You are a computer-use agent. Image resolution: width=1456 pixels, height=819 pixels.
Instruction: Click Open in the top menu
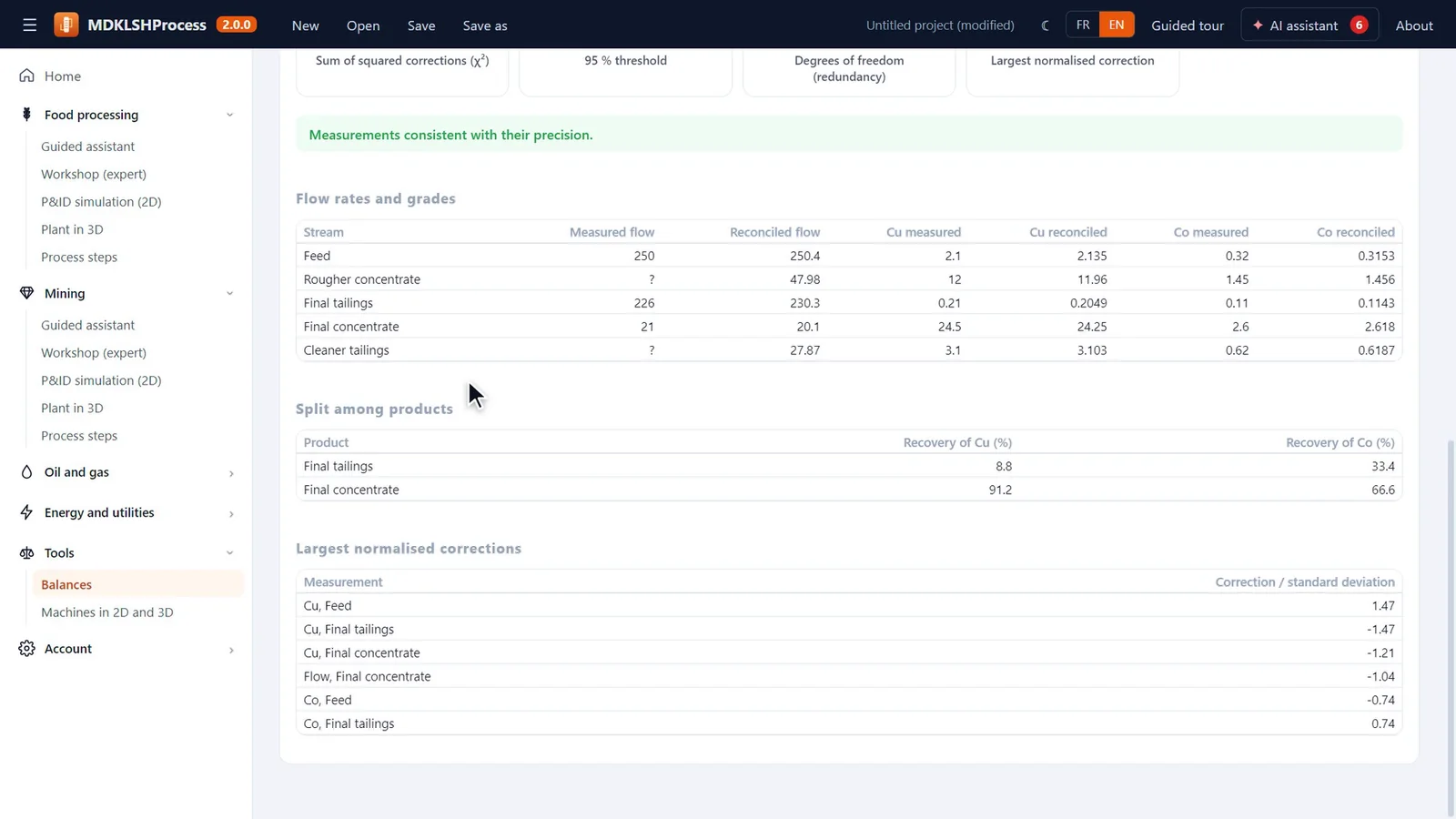[x=363, y=25]
